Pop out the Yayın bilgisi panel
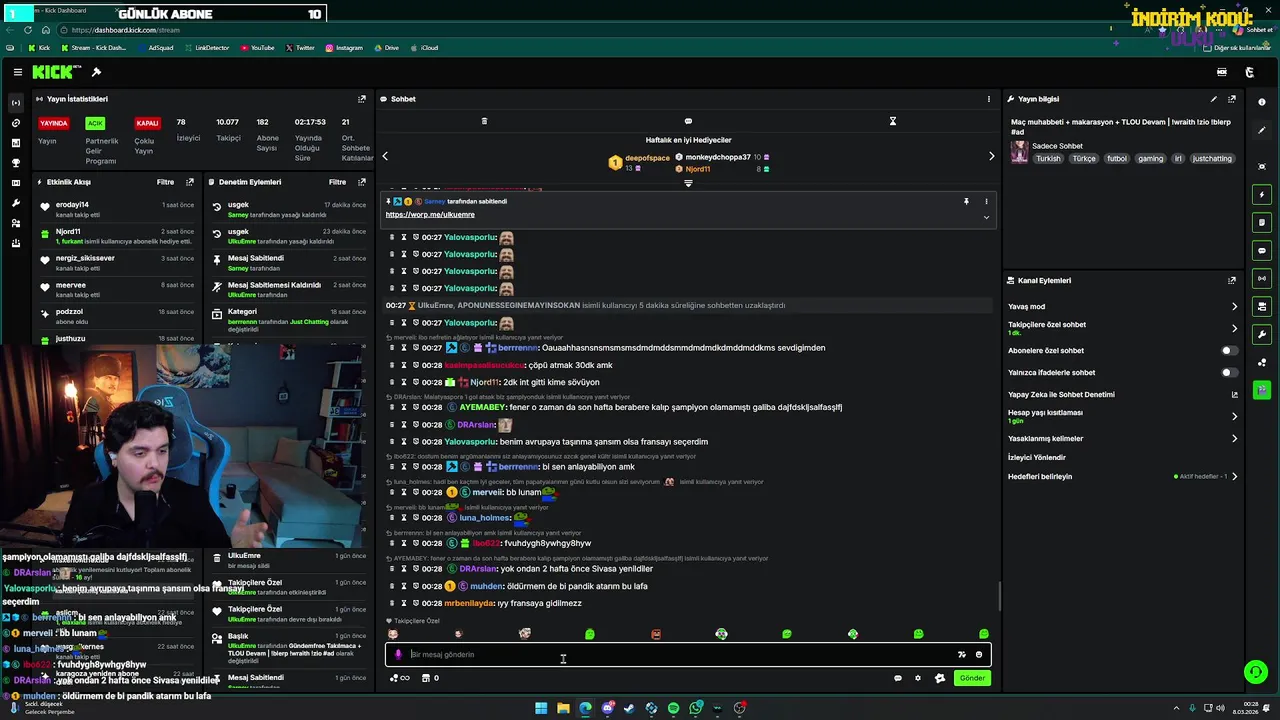 [x=1232, y=99]
